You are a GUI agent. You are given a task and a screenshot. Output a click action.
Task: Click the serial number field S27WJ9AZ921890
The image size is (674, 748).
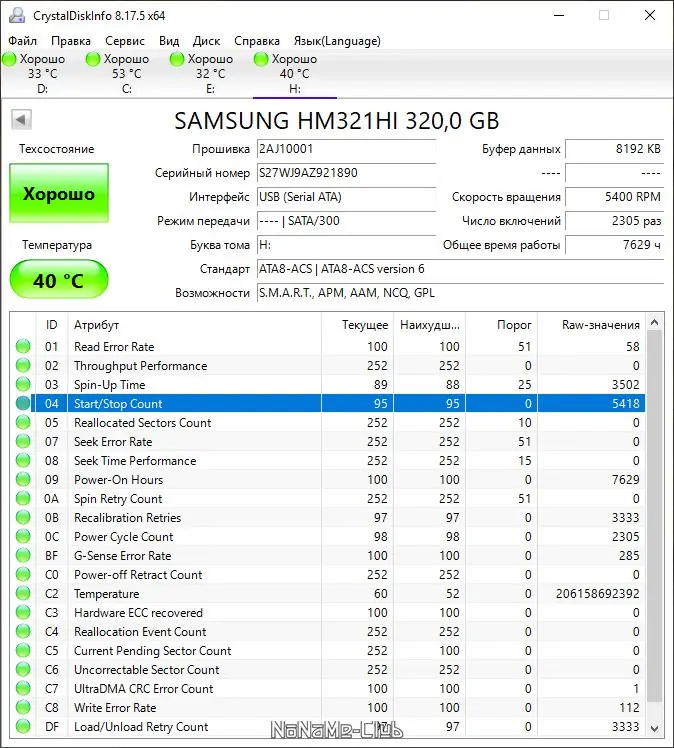[x=346, y=173]
